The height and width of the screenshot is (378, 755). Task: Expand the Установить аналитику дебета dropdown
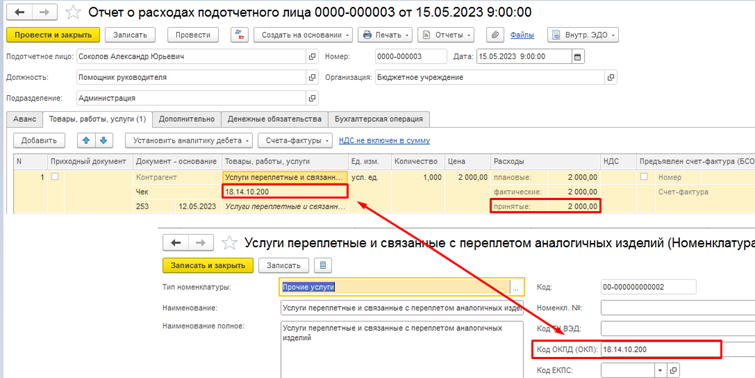189,141
